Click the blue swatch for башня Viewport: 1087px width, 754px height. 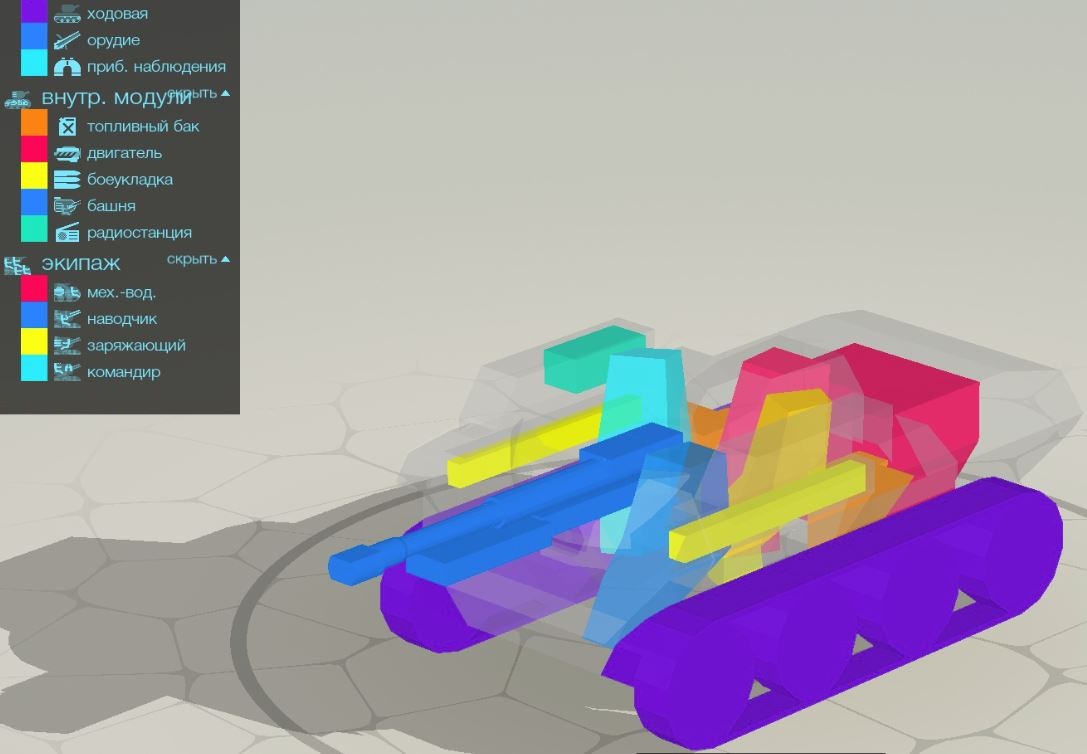coord(34,202)
